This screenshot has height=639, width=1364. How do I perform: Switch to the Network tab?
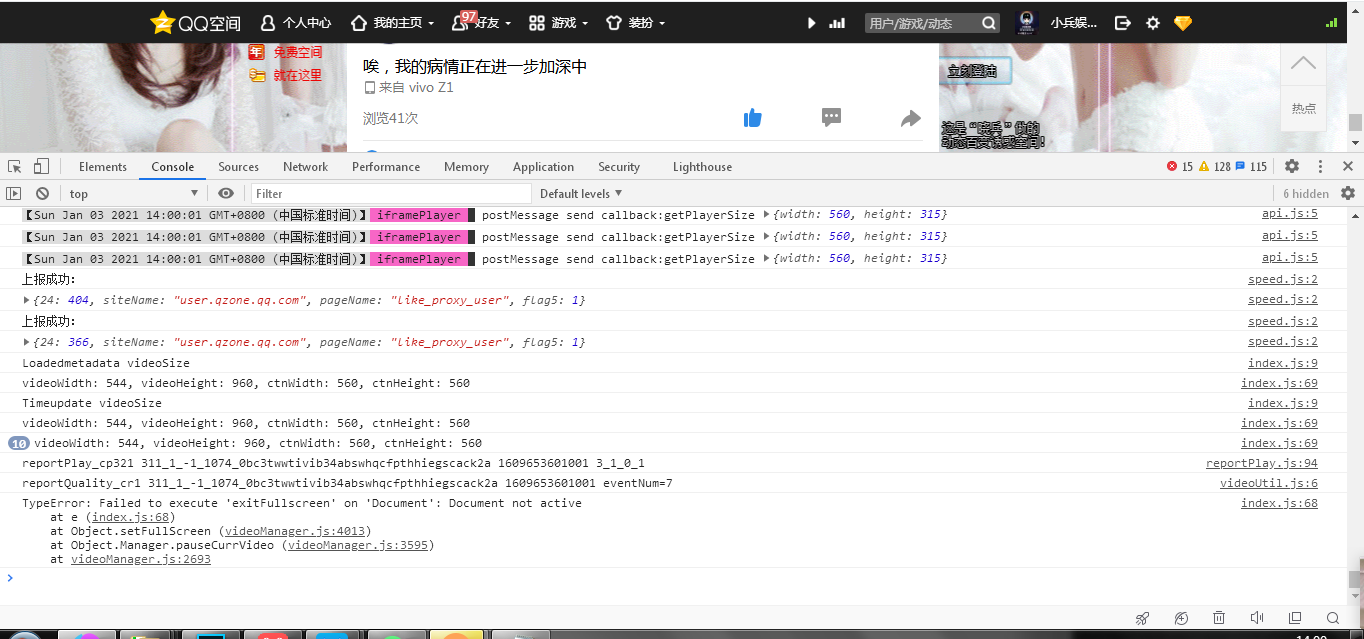coord(305,167)
